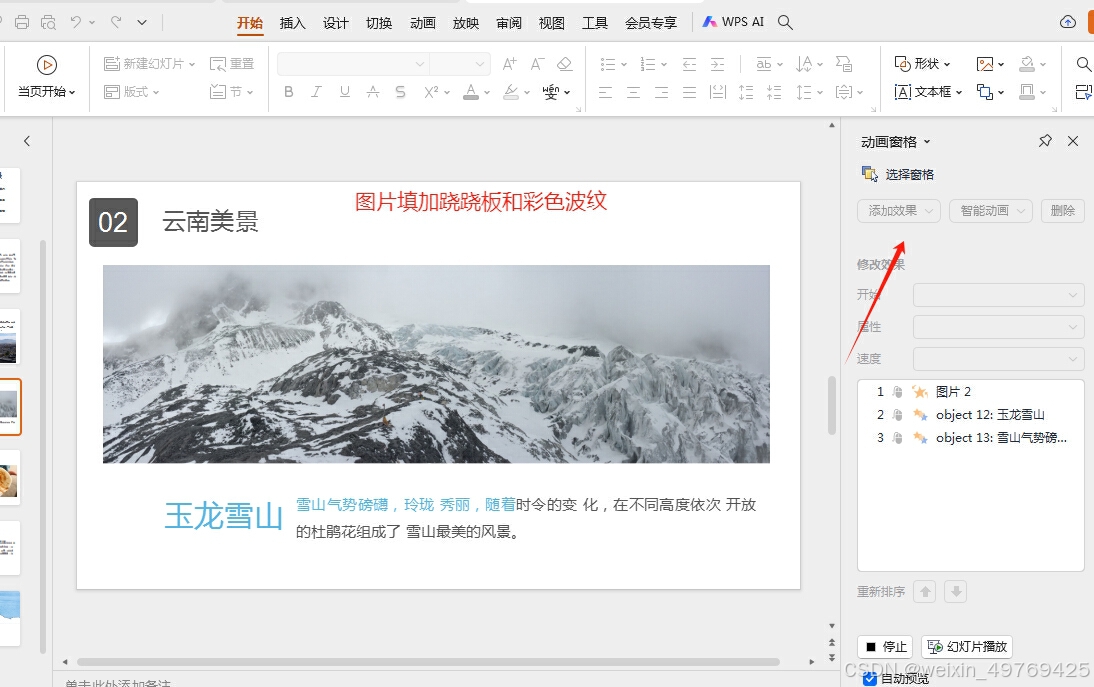Open quick access toolbar customize dropdown

point(142,22)
